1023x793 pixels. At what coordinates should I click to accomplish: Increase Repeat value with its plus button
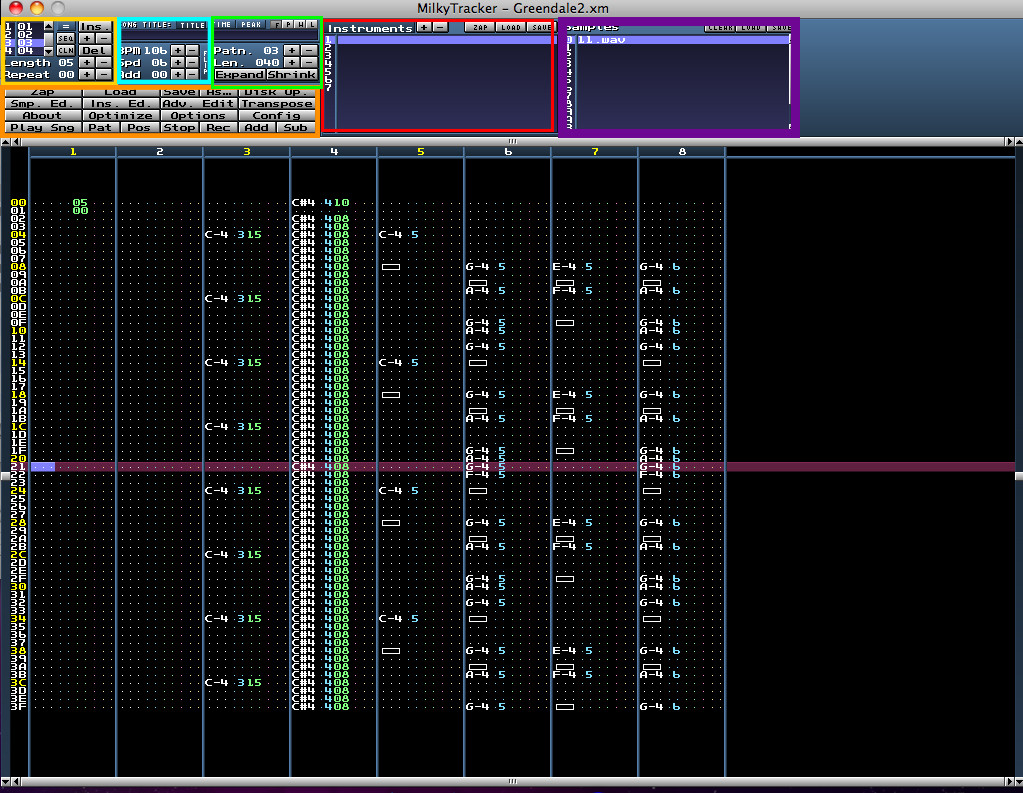click(87, 74)
